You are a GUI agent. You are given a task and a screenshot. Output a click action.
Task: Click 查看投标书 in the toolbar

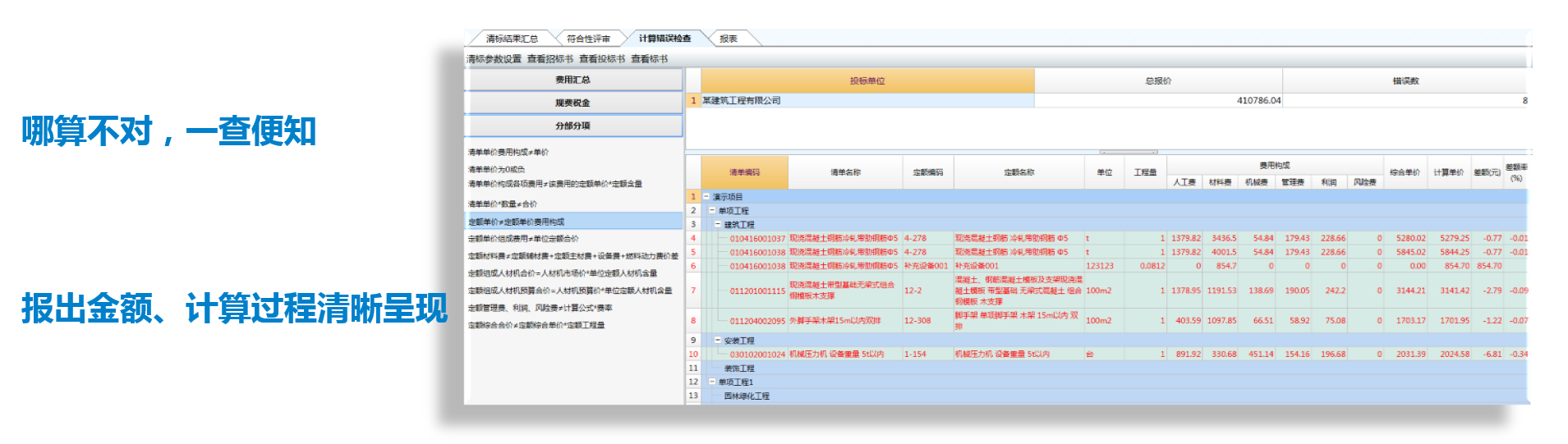[601, 59]
